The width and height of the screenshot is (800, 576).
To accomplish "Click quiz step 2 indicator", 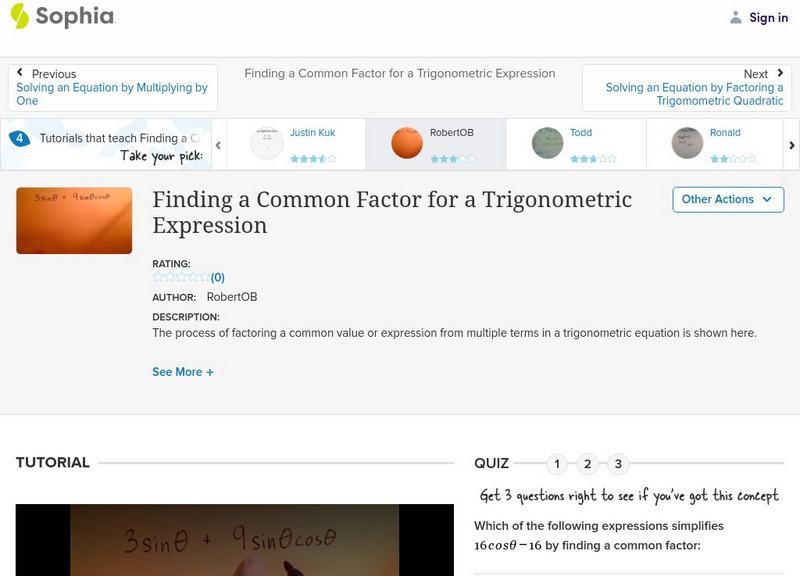I will [587, 463].
